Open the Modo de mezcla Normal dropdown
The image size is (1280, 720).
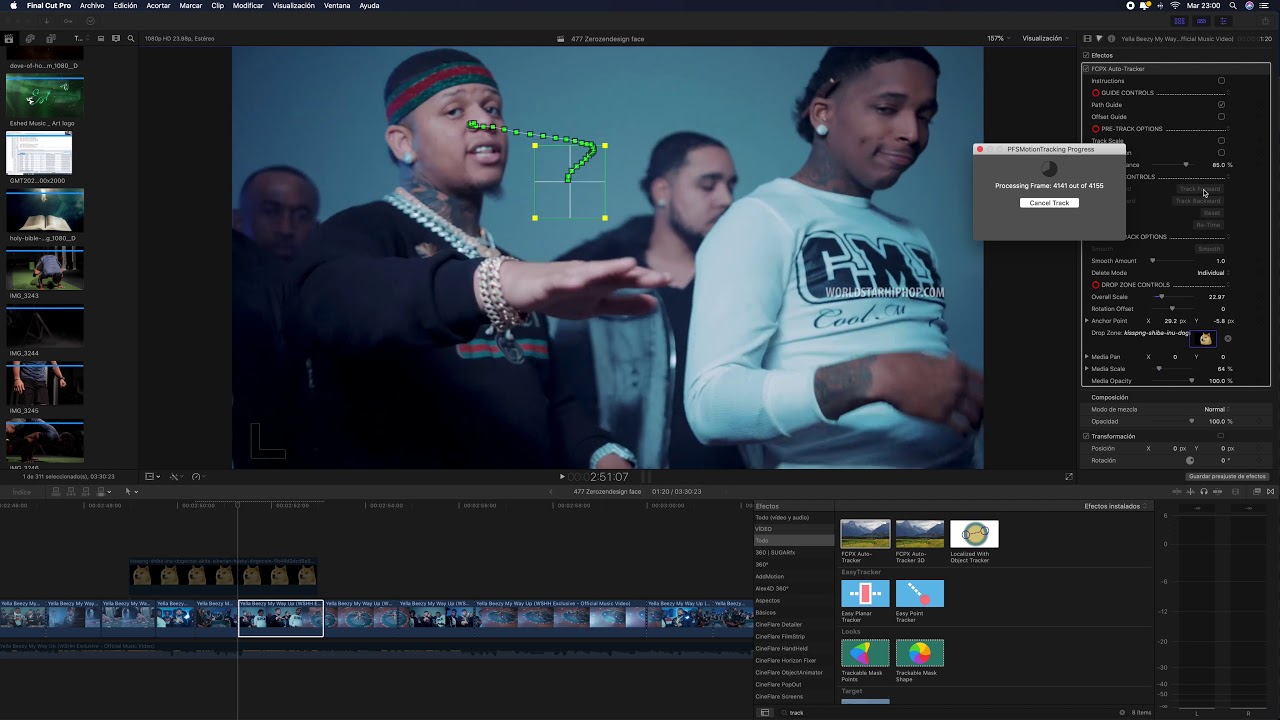click(x=1216, y=409)
